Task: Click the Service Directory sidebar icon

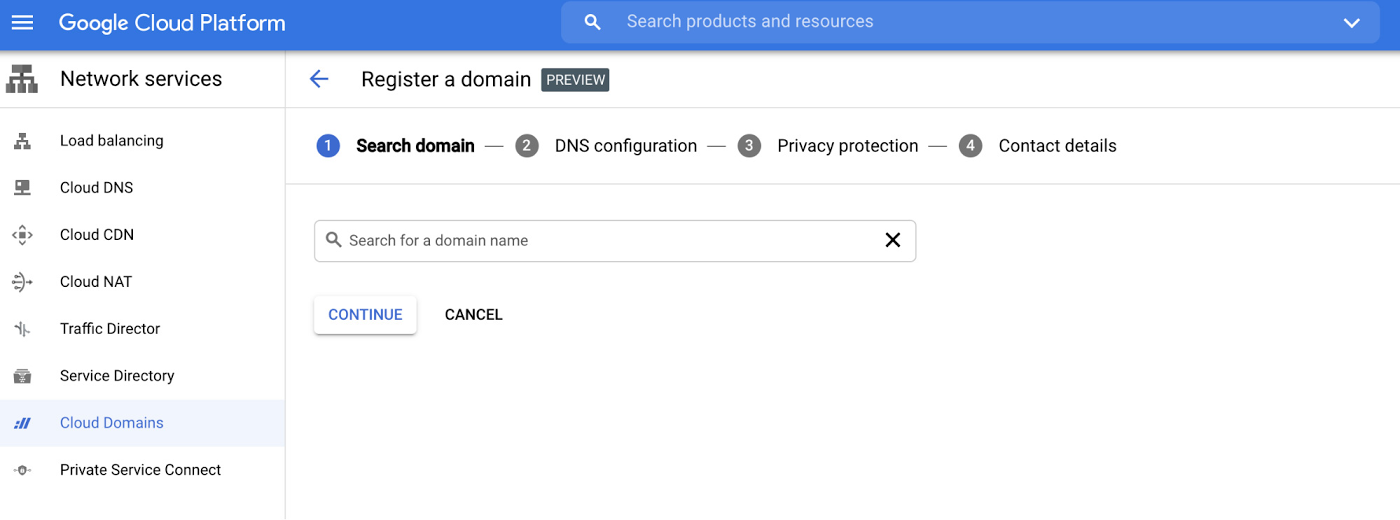Action: point(22,376)
